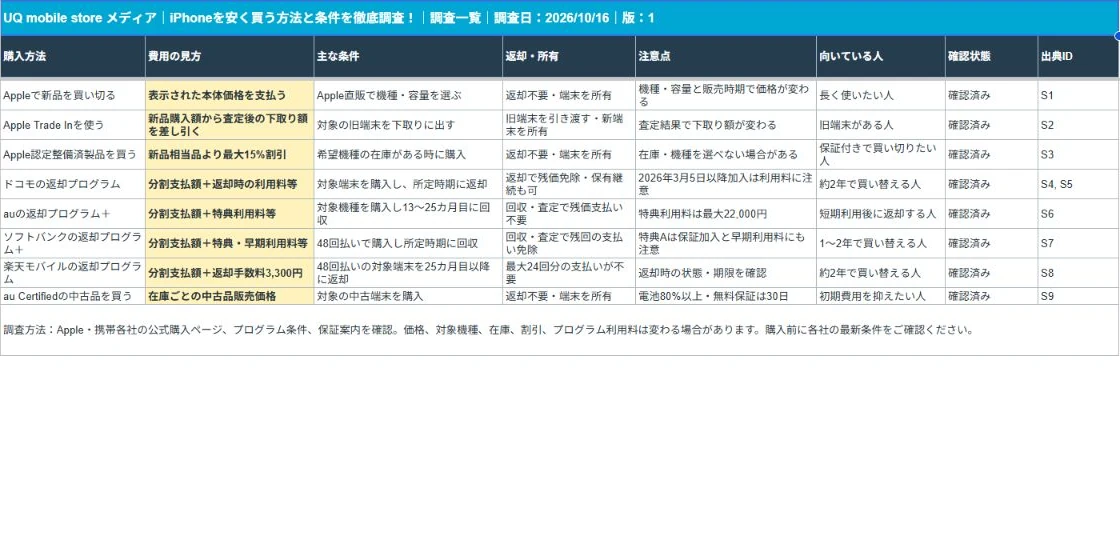Click the cell "楽天モバイルの返却プログラム"
The width and height of the screenshot is (1120, 533).
click(x=73, y=273)
